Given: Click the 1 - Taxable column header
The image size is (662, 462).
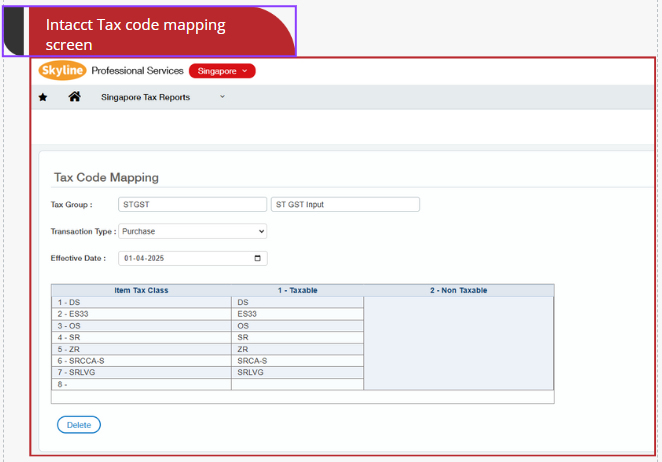Looking at the screenshot, I should pos(297,290).
